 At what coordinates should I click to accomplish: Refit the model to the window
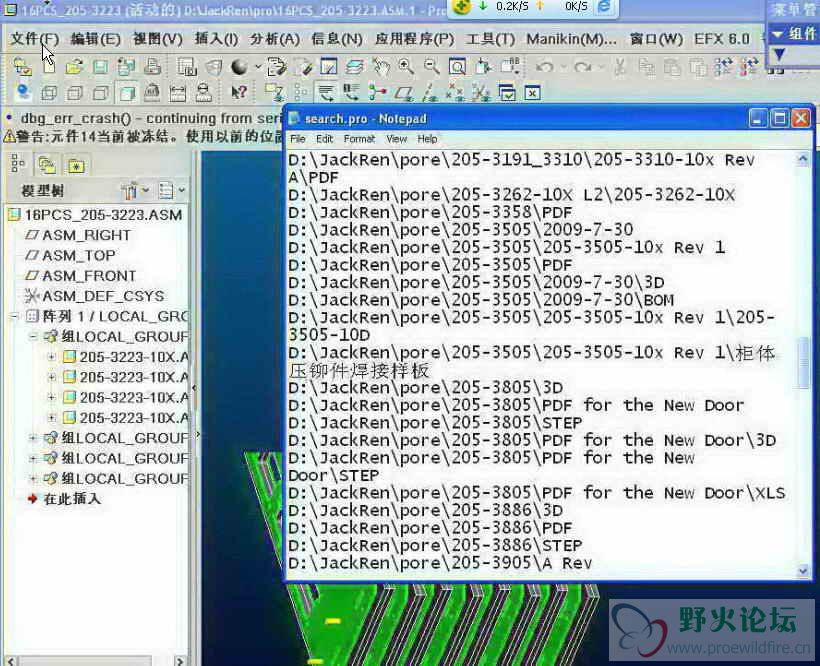pyautogui.click(x=458, y=66)
